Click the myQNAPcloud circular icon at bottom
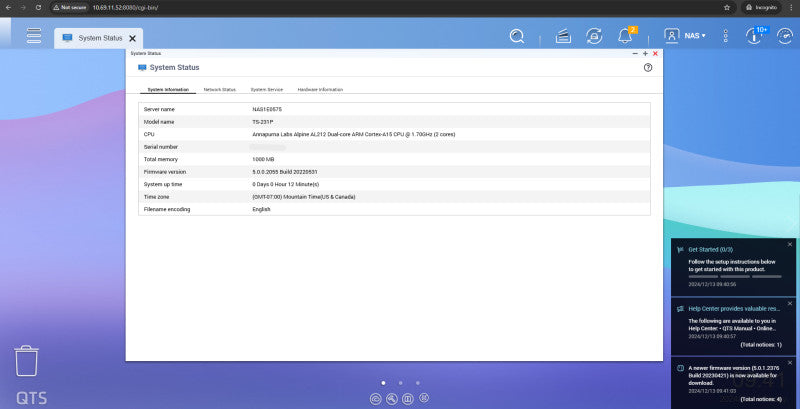 [x=376, y=399]
